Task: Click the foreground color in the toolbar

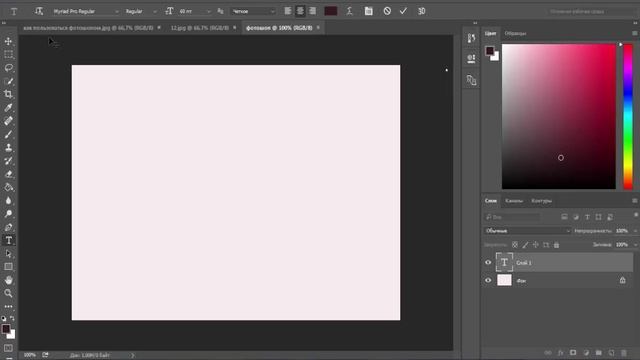Action: [6, 329]
